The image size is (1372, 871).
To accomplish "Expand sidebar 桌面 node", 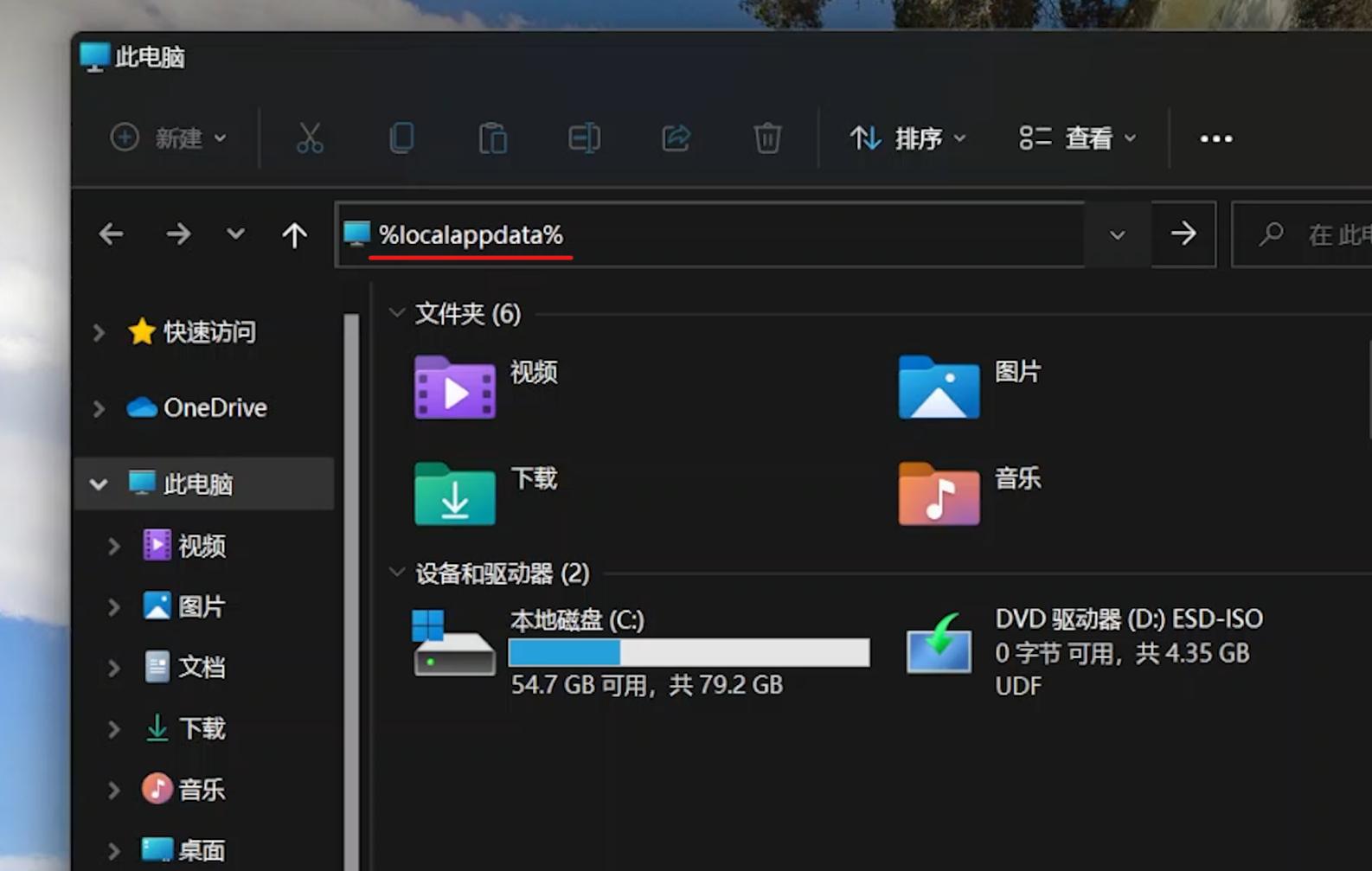I will tap(113, 850).
